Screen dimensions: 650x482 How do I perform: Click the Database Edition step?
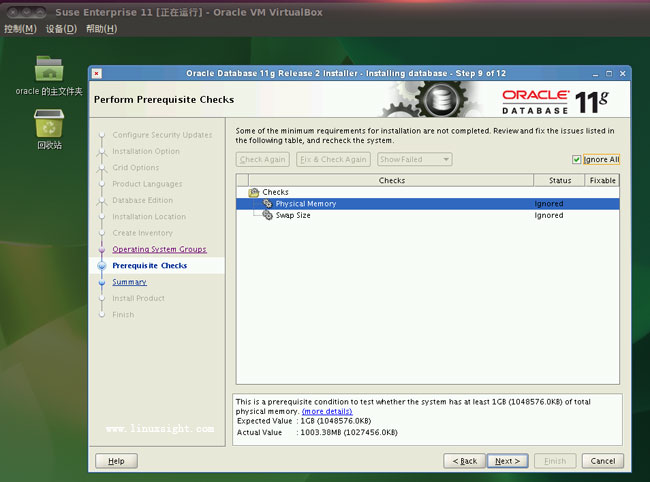[x=143, y=200]
